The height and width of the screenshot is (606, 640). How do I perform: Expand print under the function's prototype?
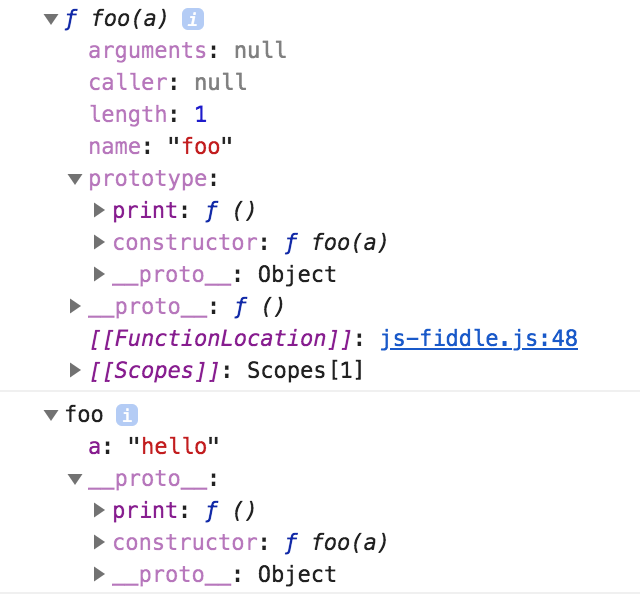[99, 210]
